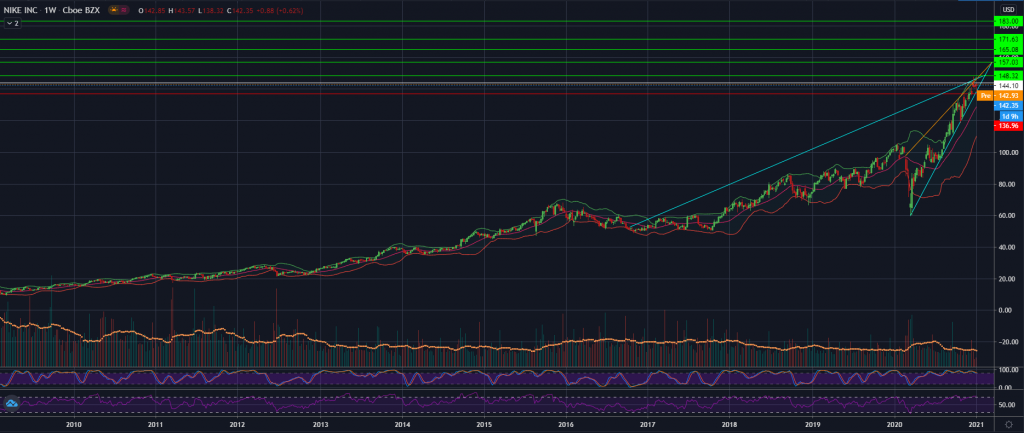Select the 183.00 green price label
Image resolution: width=1024 pixels, height=433 pixels.
(x=1008, y=22)
